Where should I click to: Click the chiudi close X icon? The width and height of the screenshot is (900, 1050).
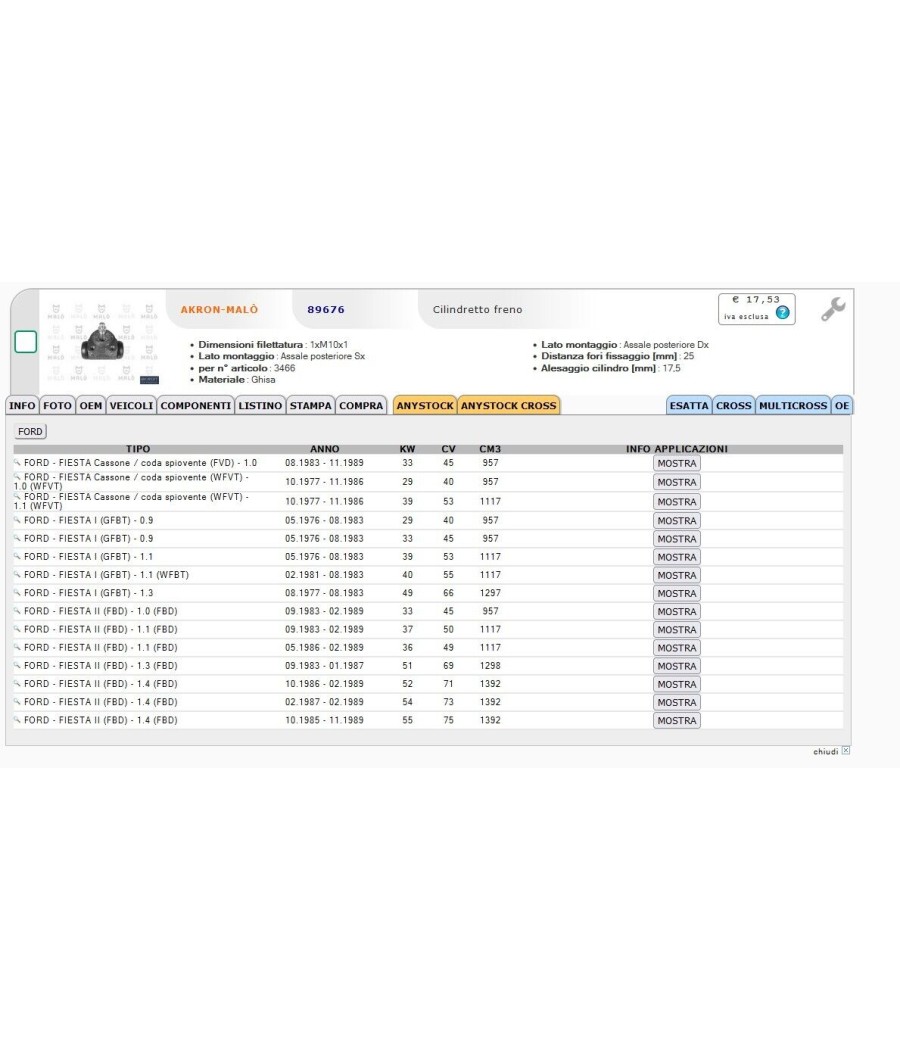[846, 751]
